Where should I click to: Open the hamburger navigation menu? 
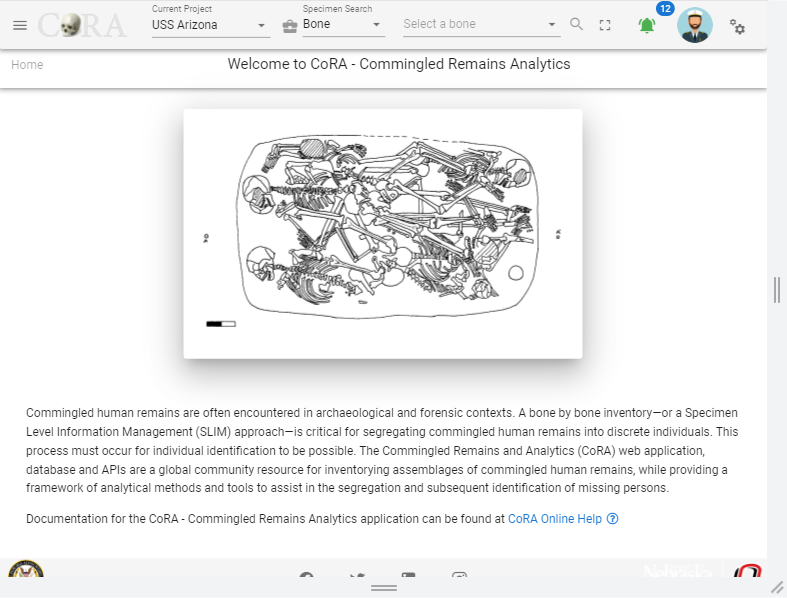click(20, 25)
